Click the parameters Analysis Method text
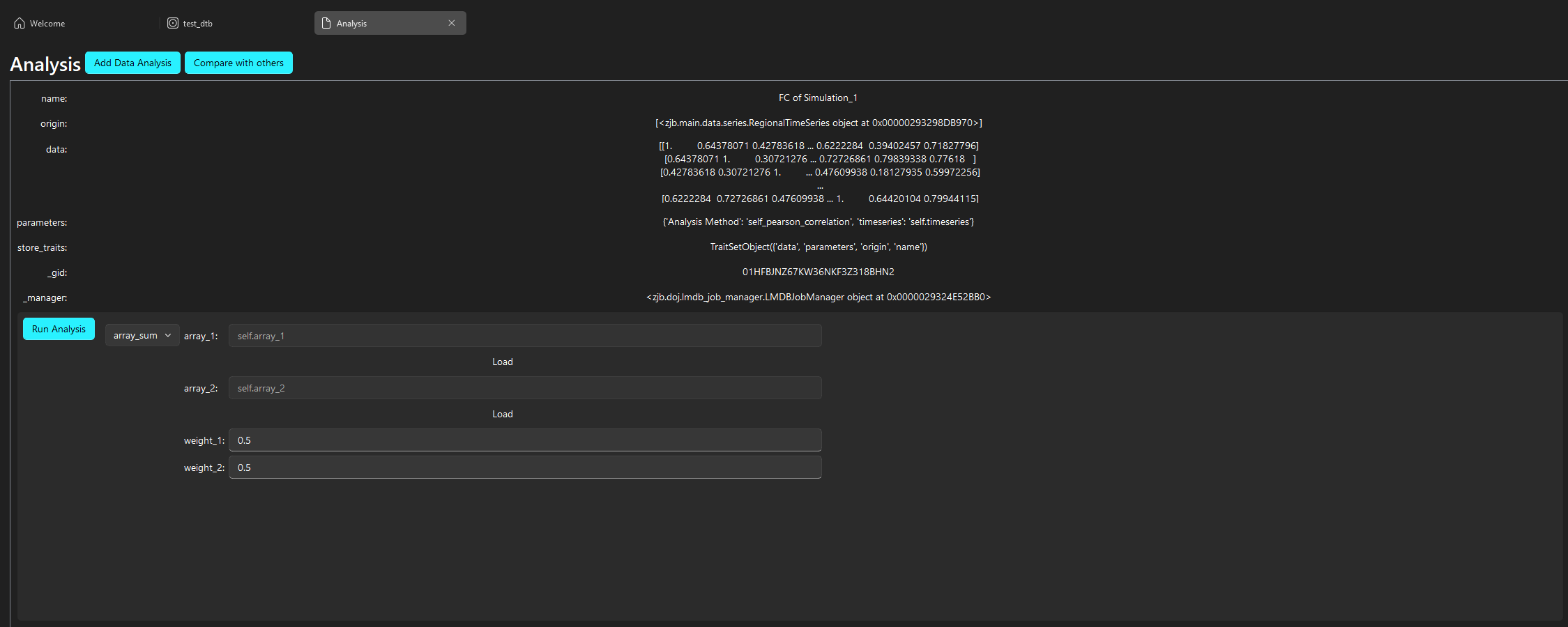Screen dimensions: 1568x627 pos(819,222)
